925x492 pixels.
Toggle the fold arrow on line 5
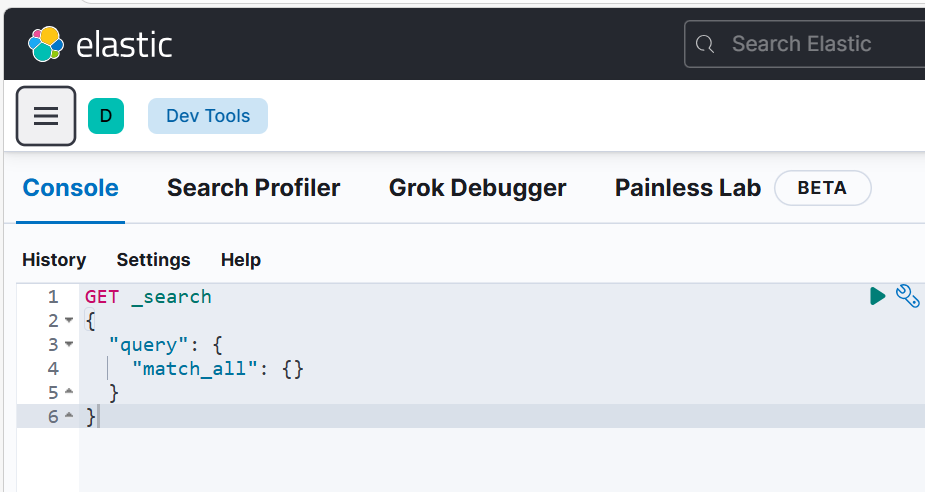coord(69,393)
